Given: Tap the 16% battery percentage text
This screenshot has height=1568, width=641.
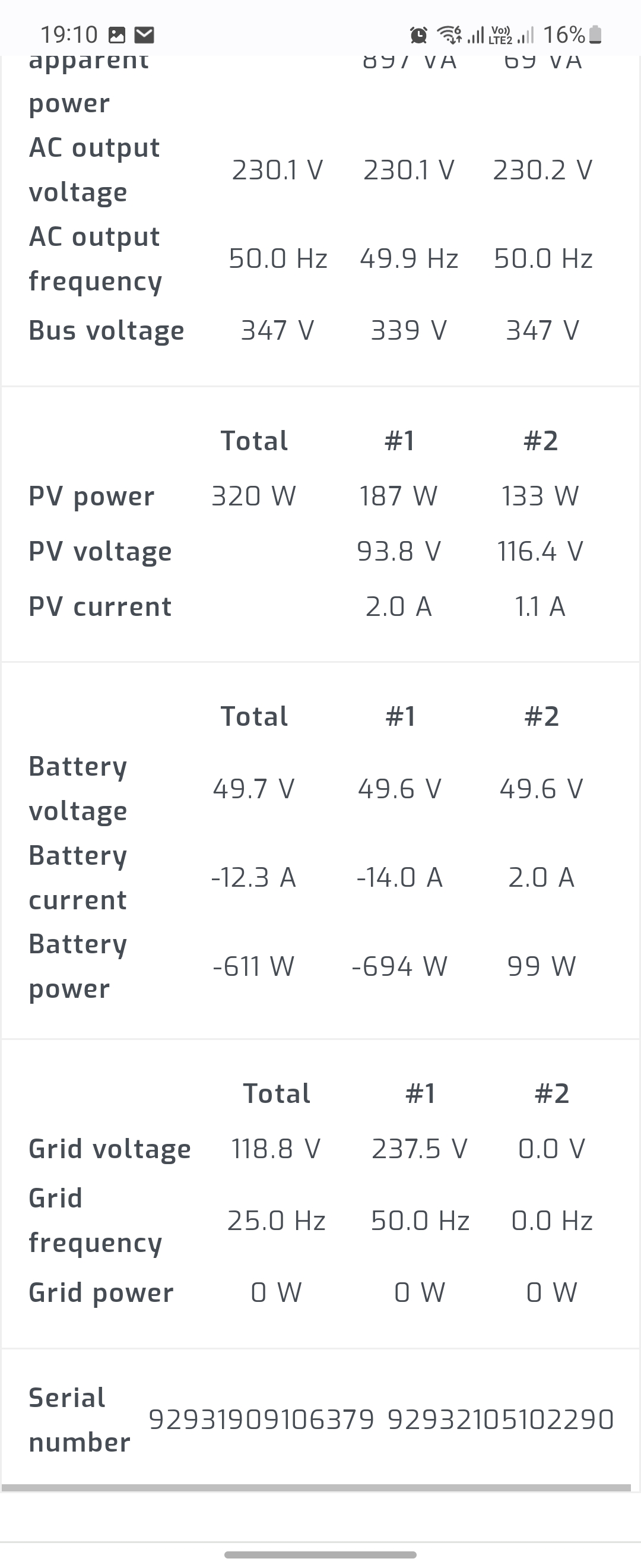Looking at the screenshot, I should pos(564,35).
